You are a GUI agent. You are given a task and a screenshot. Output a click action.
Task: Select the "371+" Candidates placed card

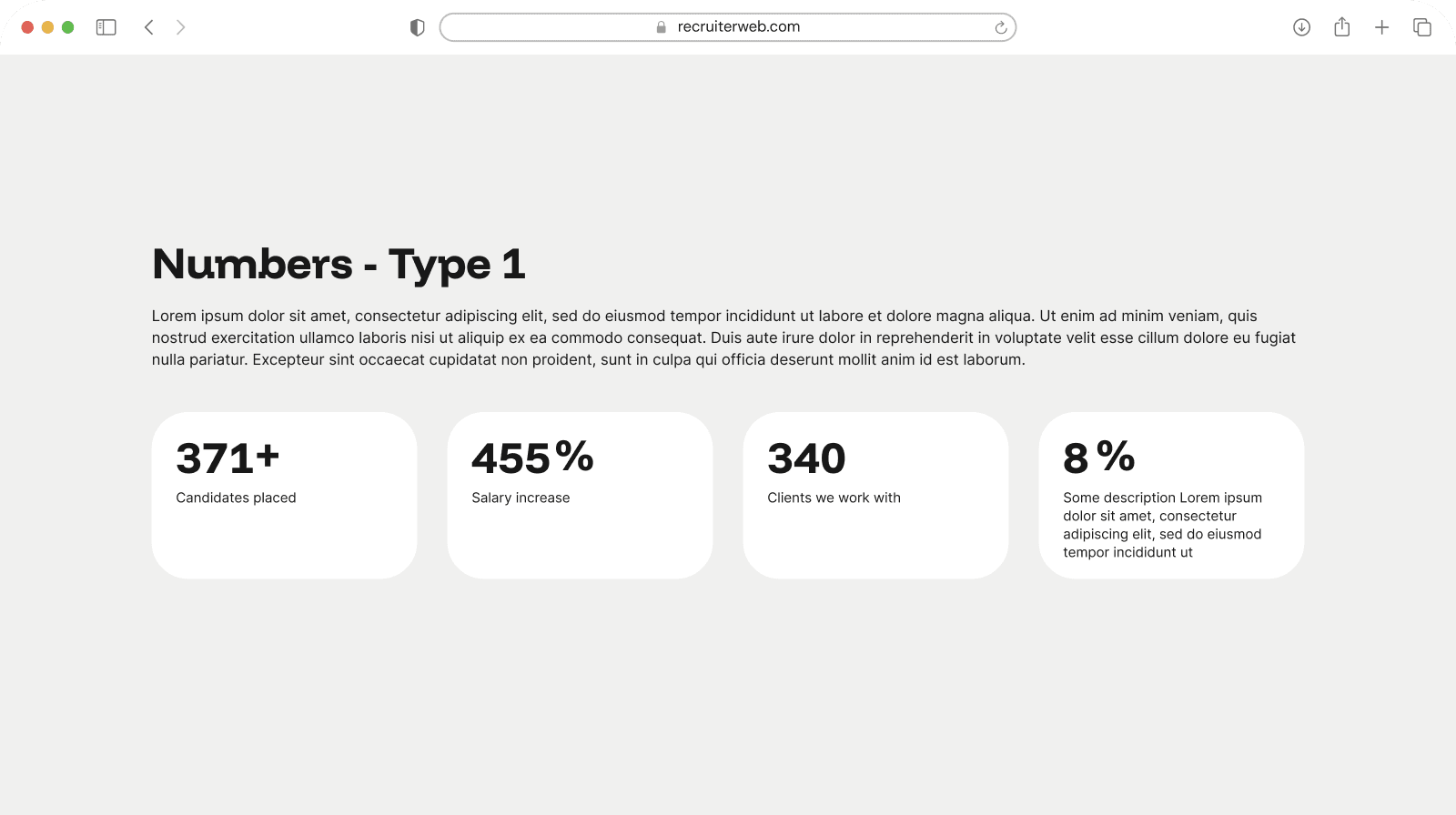coord(284,495)
